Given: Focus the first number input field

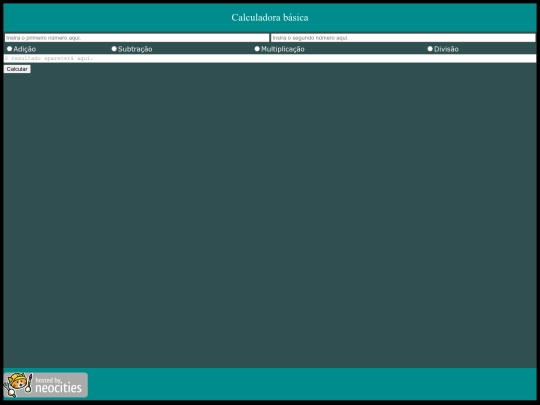Looking at the screenshot, I should [x=137, y=38].
